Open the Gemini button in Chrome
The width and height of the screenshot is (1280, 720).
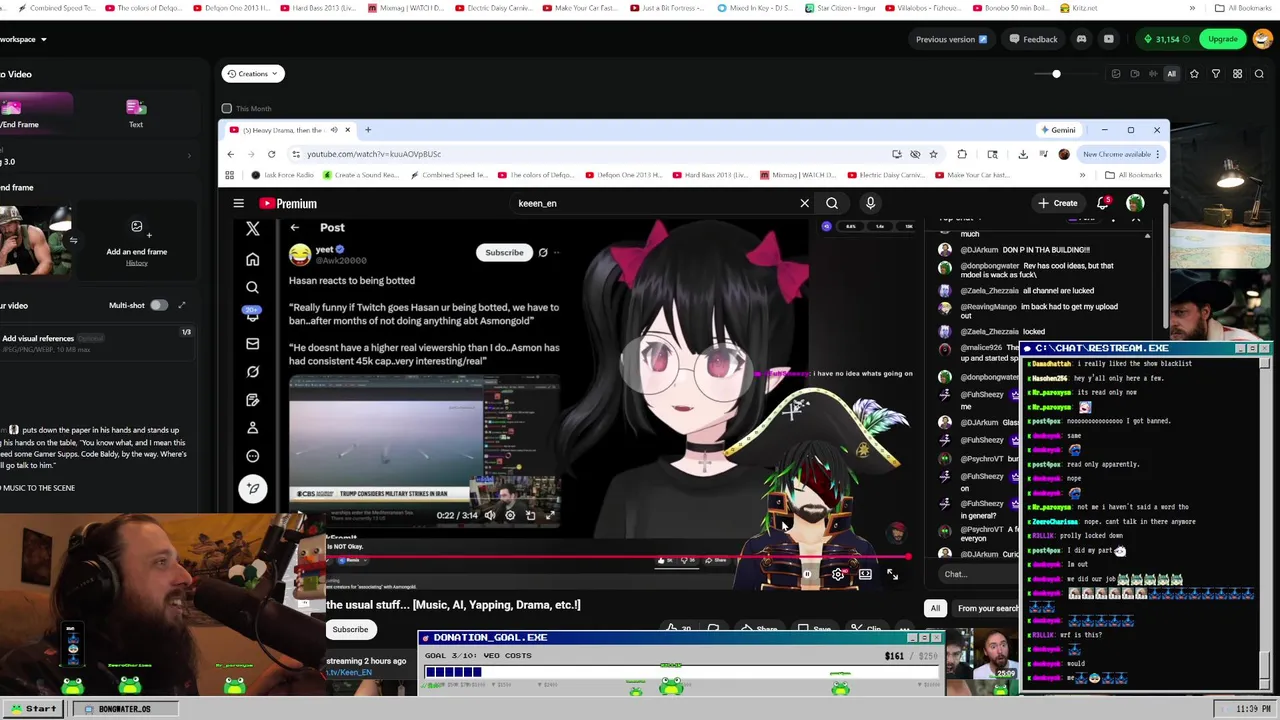click(1057, 130)
